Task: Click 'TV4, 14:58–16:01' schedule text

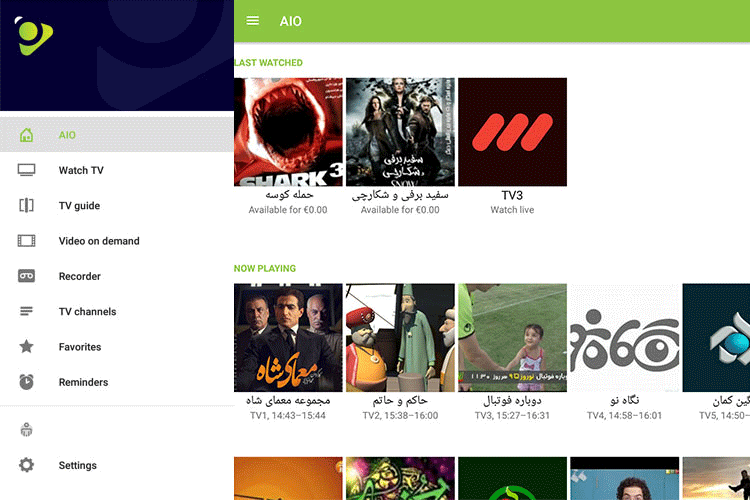Action: click(625, 415)
